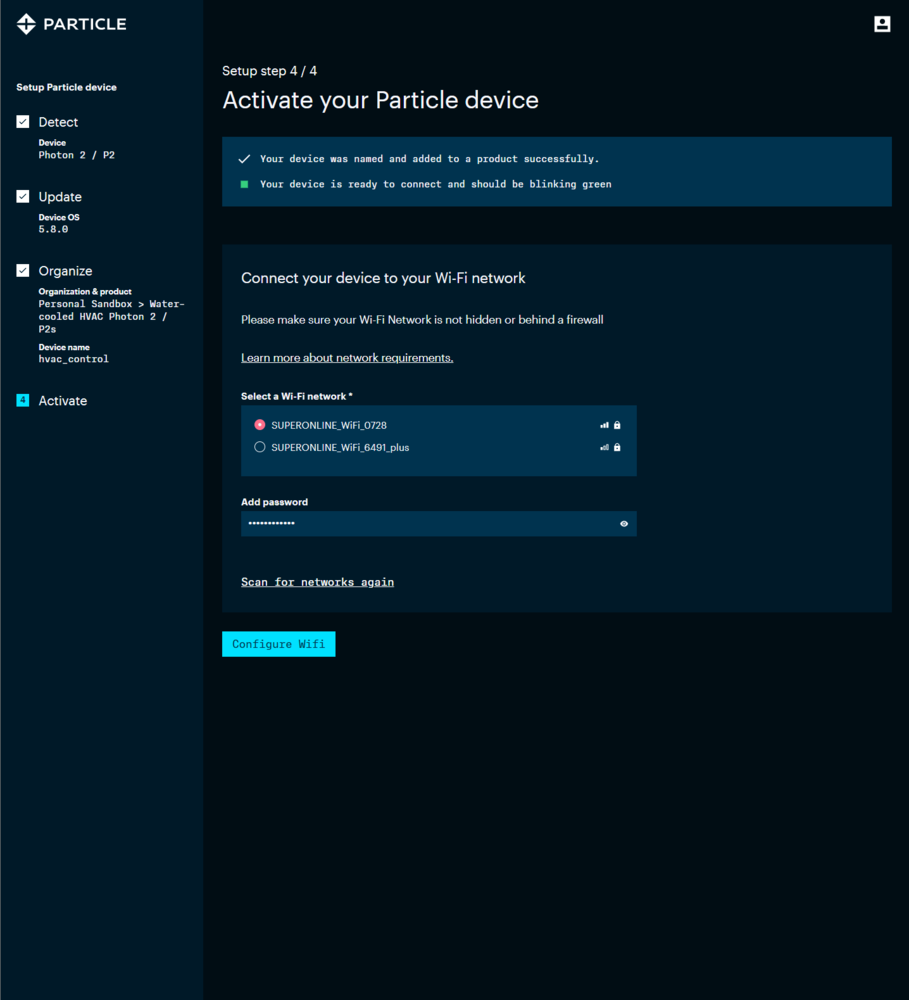This screenshot has width=909, height=1000.
Task: Select the Detect step in sidebar
Action: pos(58,122)
